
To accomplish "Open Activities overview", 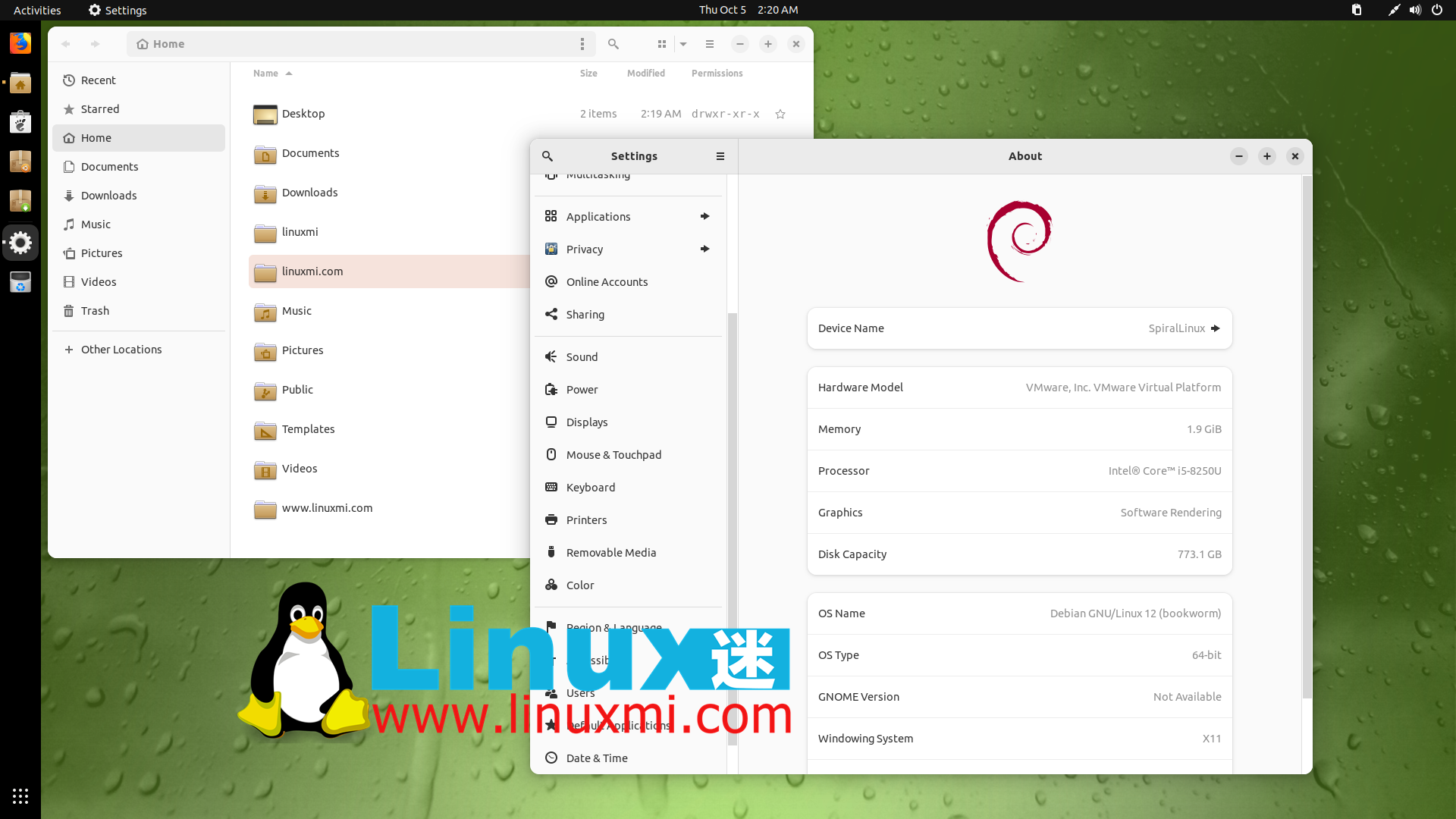I will (x=37, y=10).
